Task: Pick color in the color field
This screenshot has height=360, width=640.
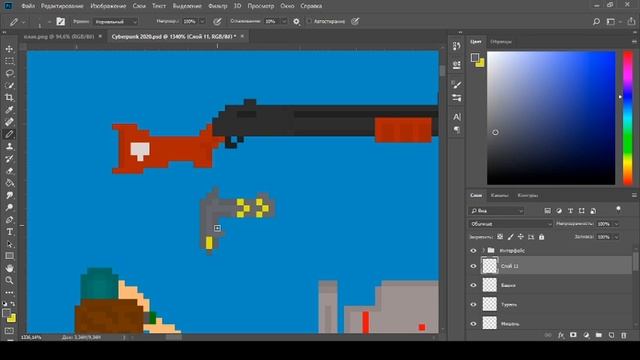Action: tap(551, 118)
